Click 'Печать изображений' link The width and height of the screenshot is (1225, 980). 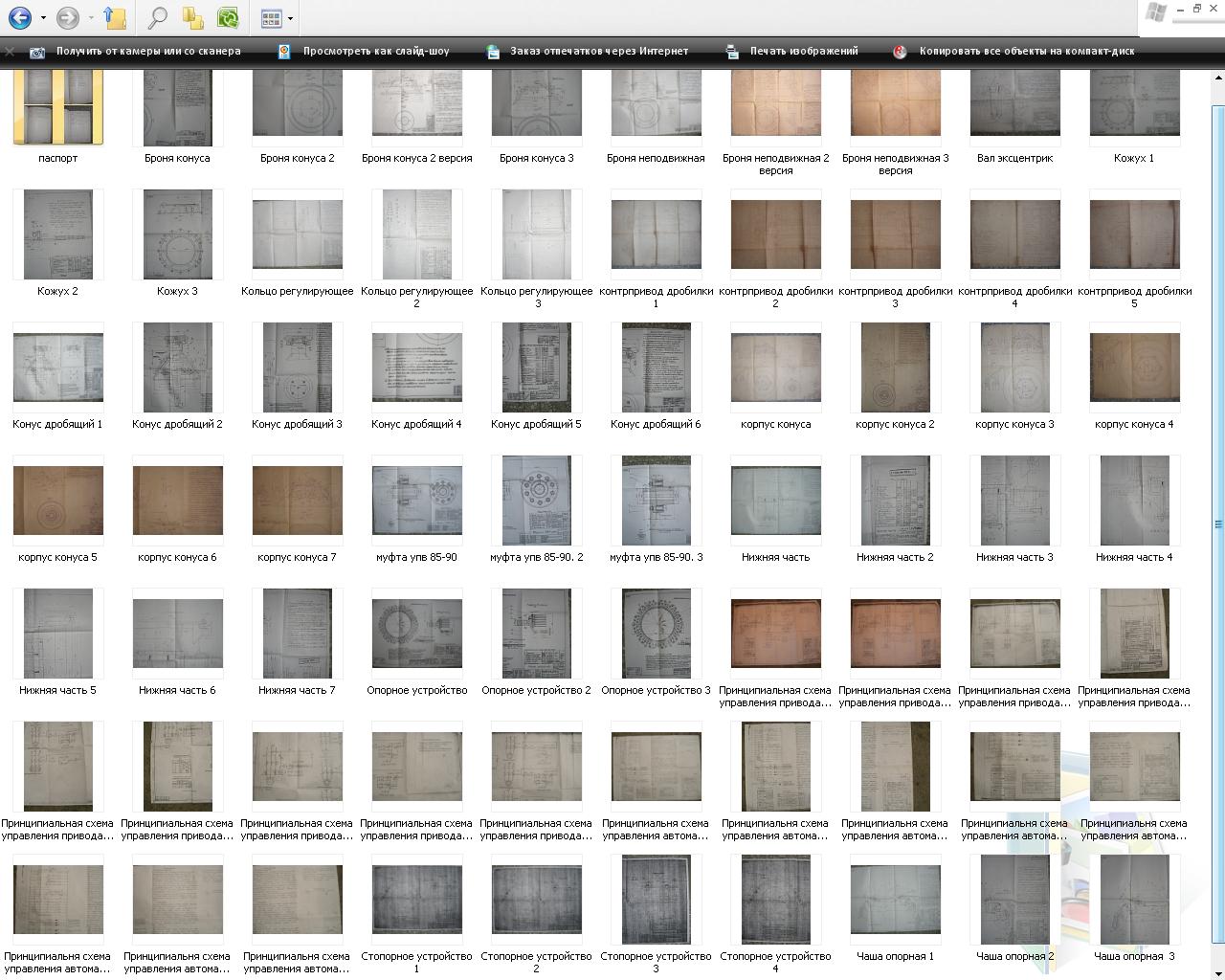tap(804, 52)
